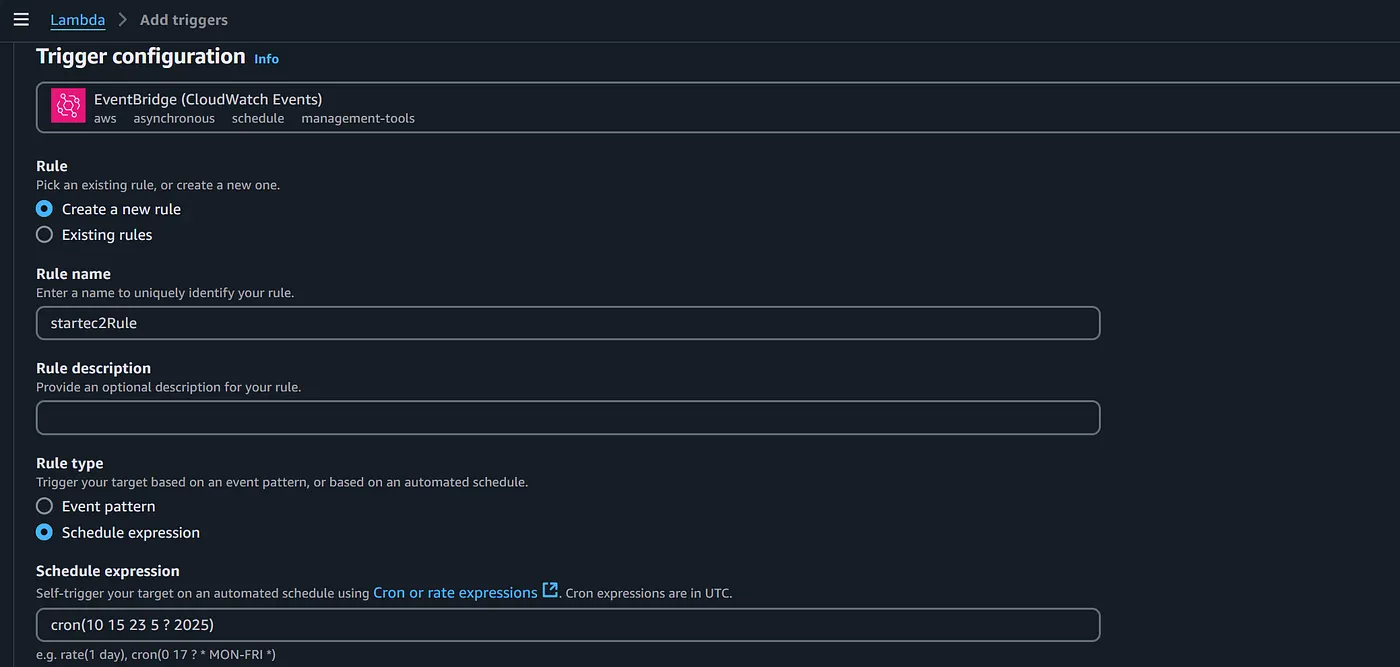The image size is (1400, 667).
Task: Open the EventBridge (CloudWatch Events) trigger selector
Action: click(x=718, y=108)
